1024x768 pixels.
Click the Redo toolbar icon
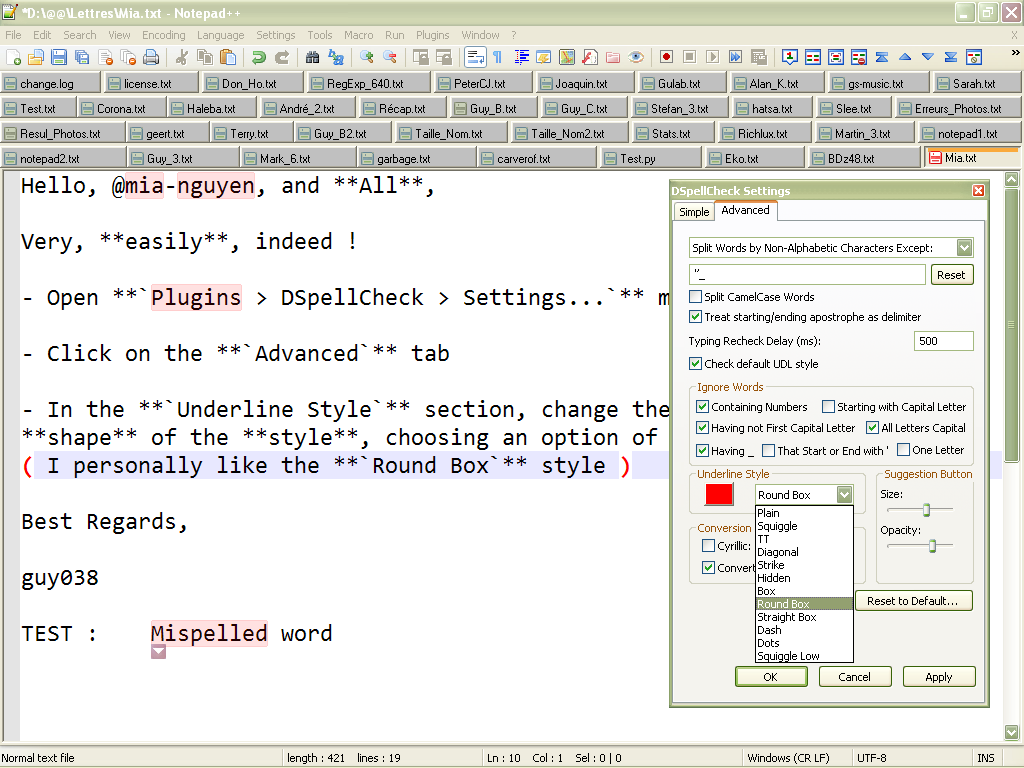click(281, 57)
